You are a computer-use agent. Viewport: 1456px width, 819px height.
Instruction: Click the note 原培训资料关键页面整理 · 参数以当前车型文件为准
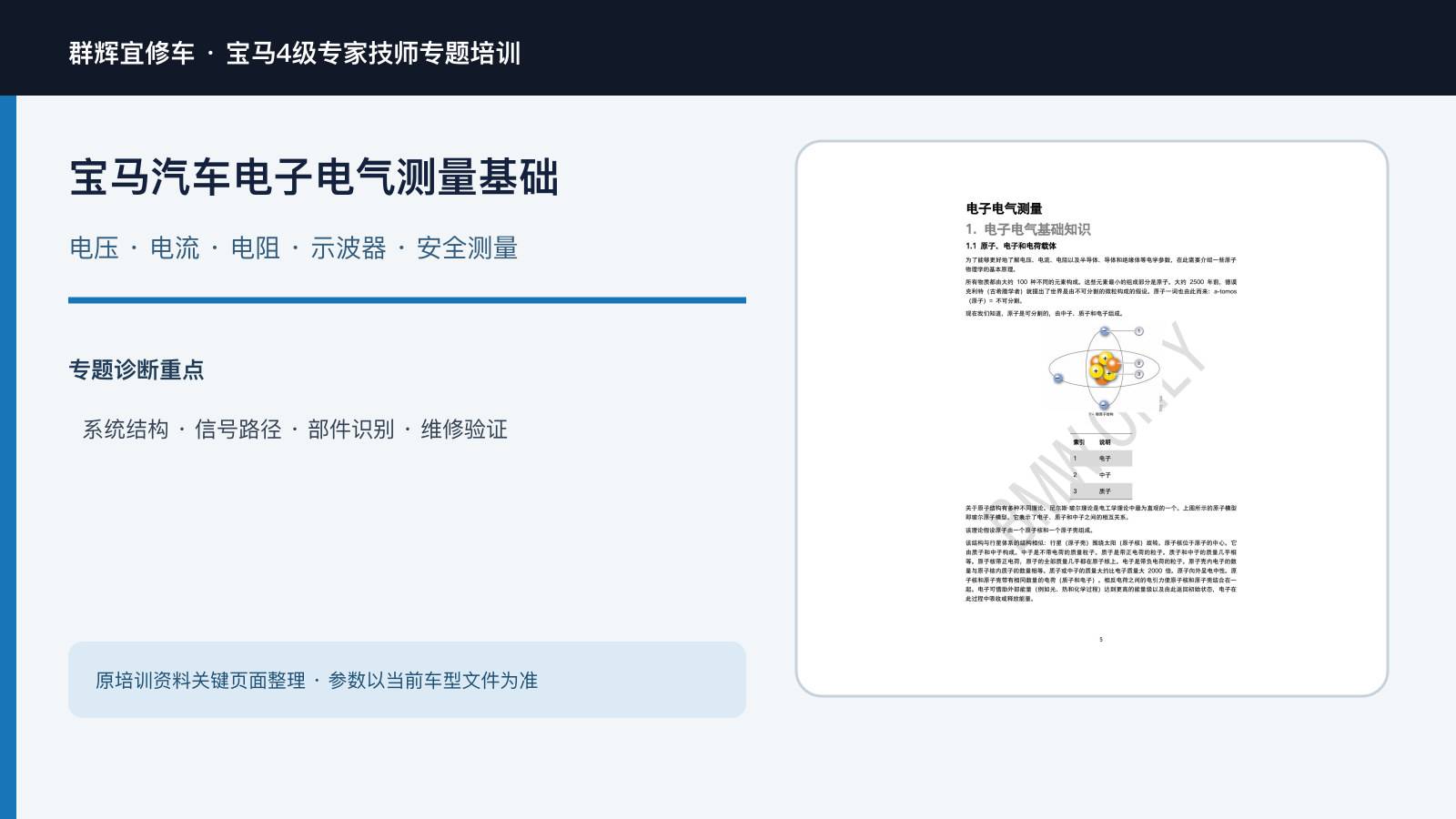coord(317,680)
